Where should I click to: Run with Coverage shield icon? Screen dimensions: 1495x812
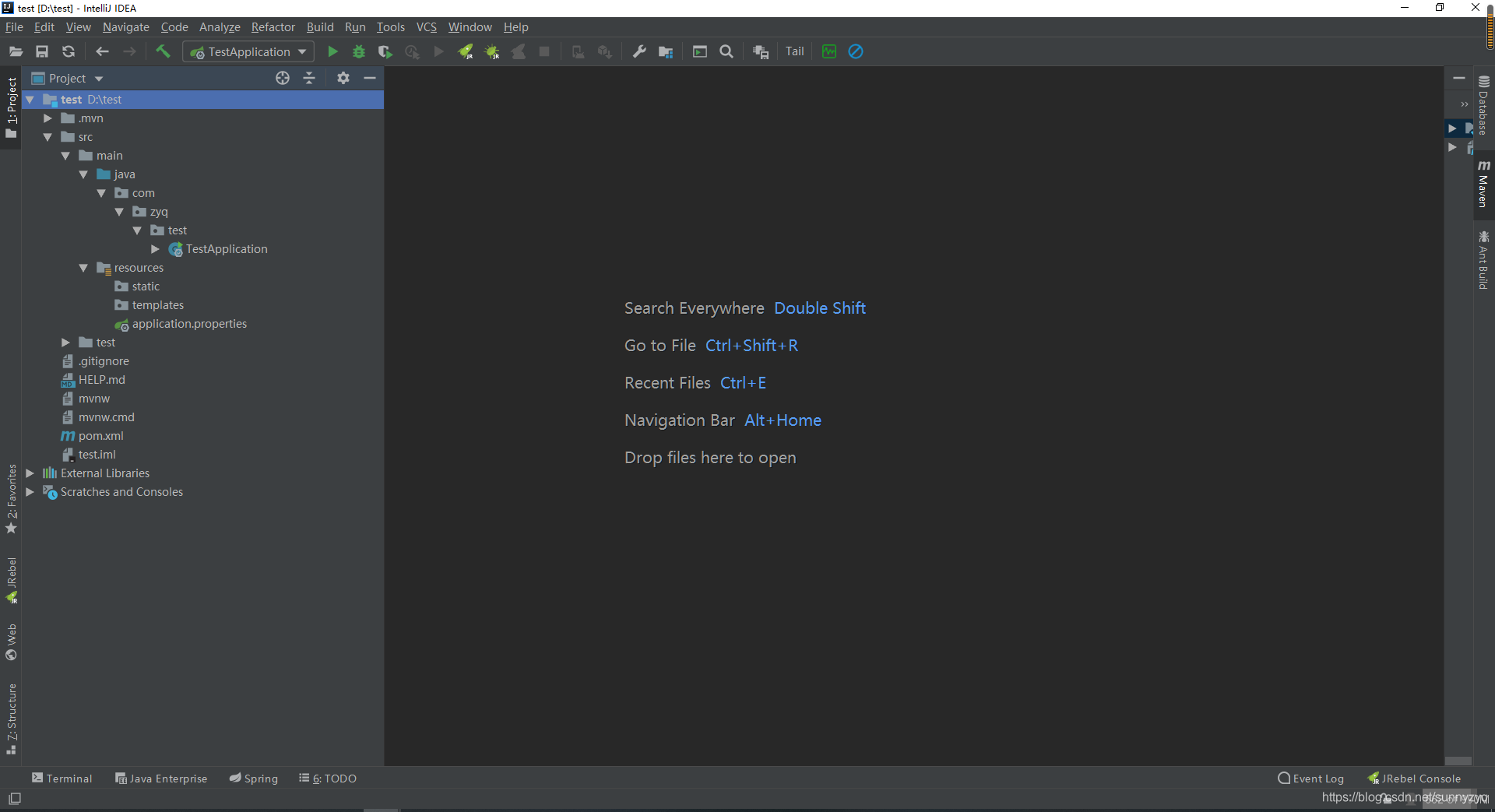click(385, 51)
